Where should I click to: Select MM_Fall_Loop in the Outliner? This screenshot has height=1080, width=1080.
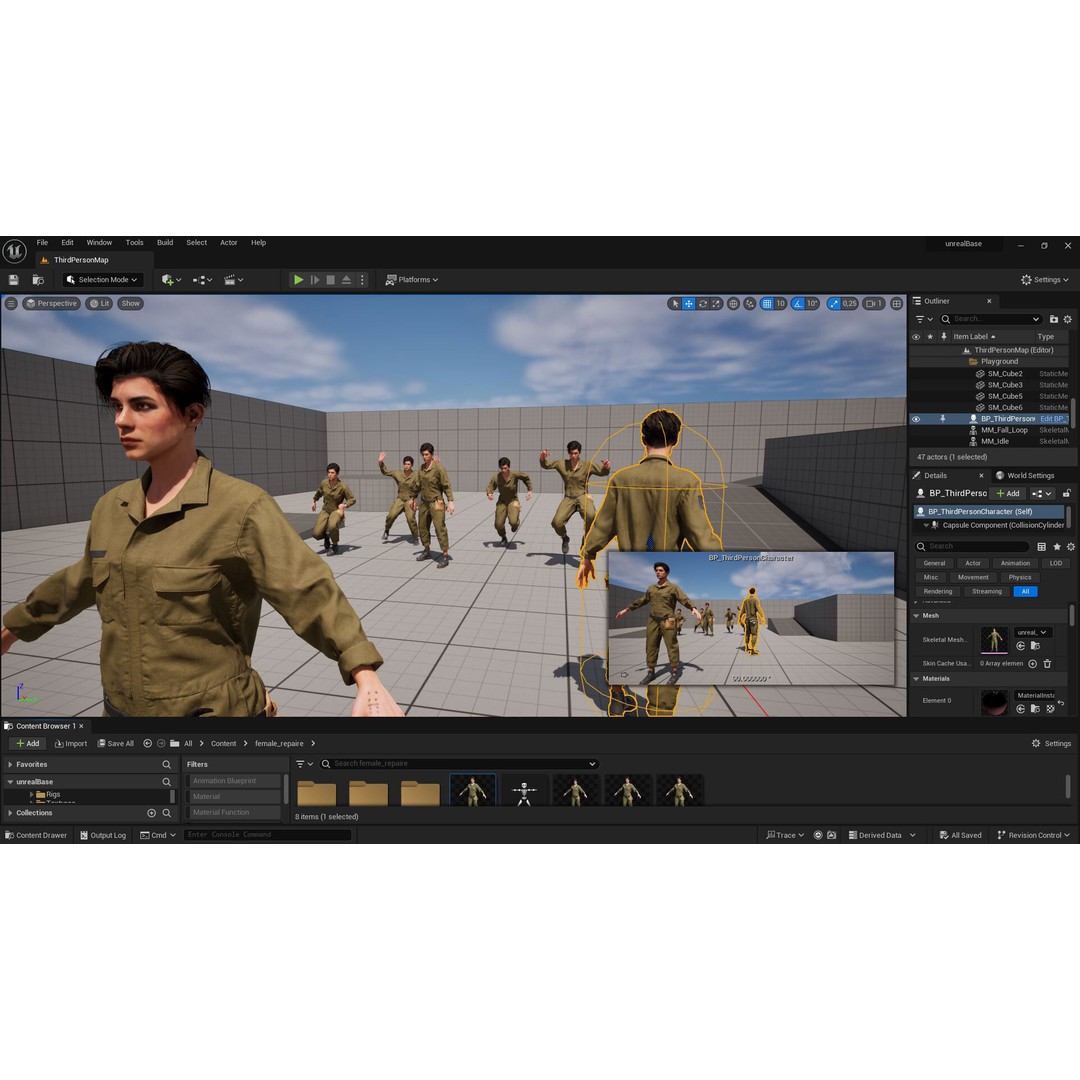coord(1004,430)
